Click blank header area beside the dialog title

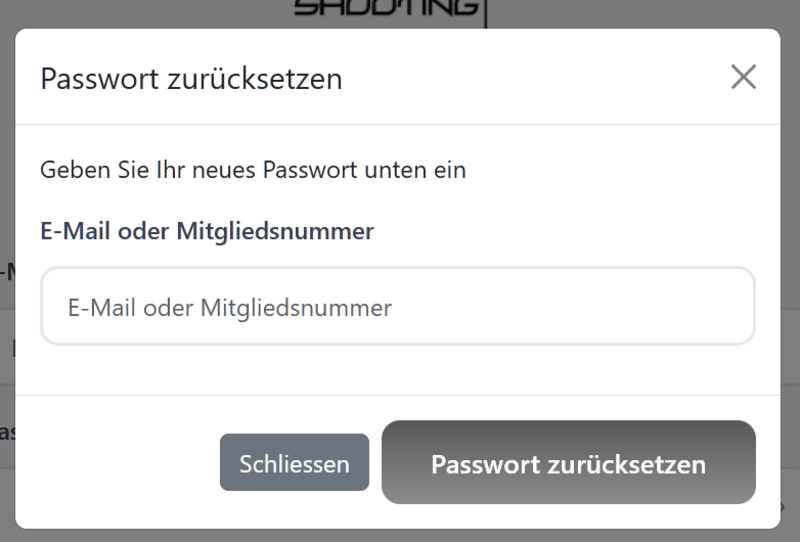(530, 78)
